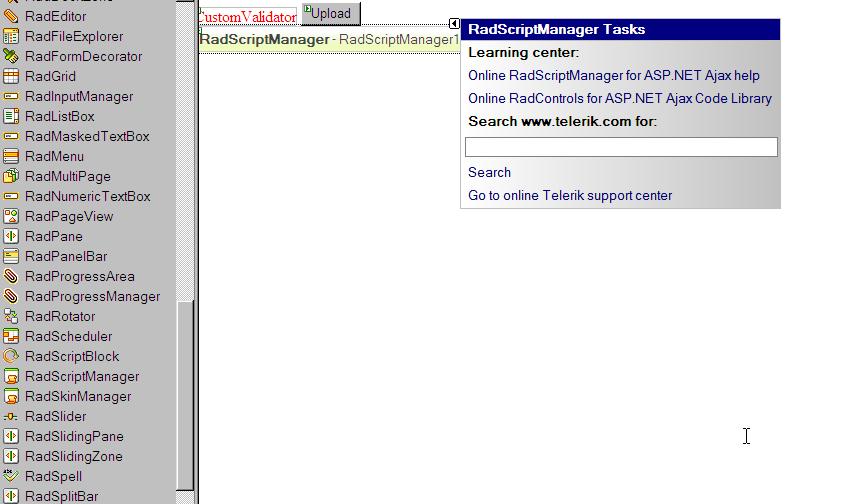Select the RadPageView toolbox icon
The height and width of the screenshot is (504, 850).
point(11,216)
